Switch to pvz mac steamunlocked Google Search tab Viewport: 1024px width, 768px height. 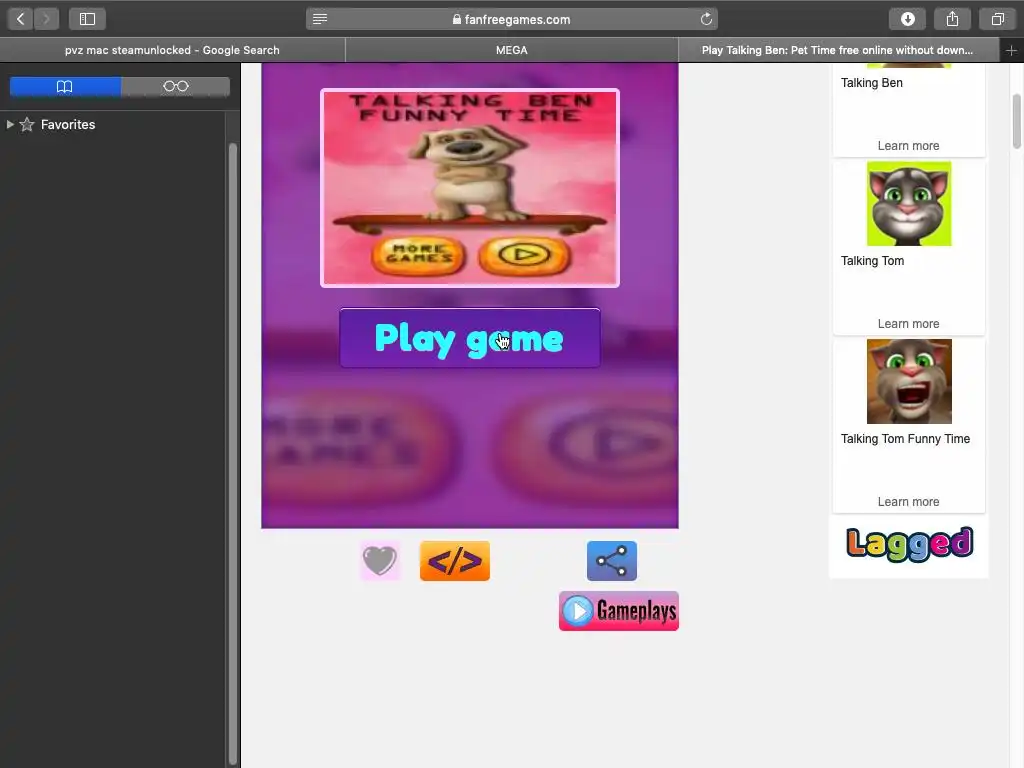point(172,50)
